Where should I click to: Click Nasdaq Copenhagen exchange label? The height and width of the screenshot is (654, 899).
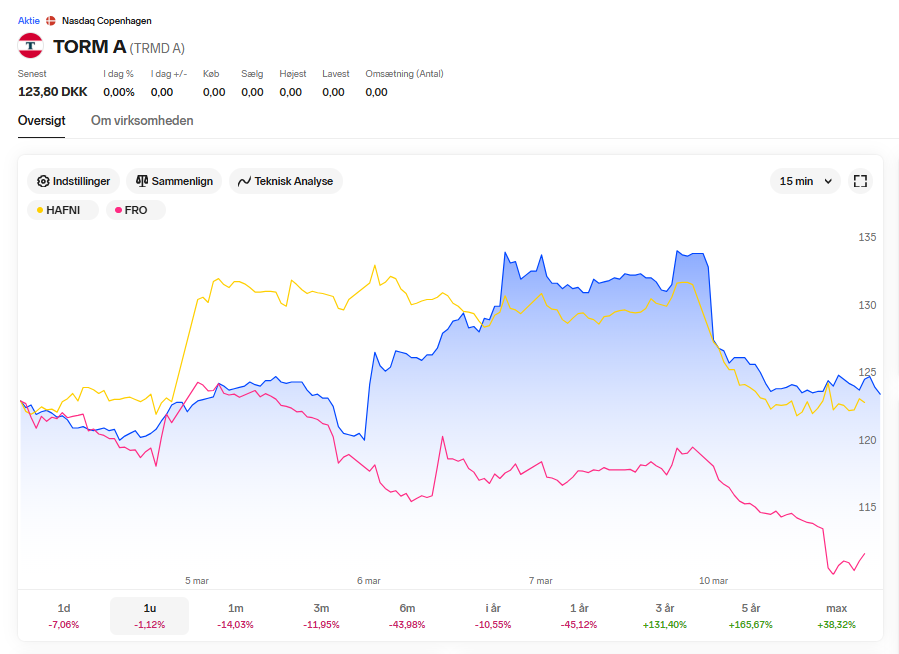107,21
